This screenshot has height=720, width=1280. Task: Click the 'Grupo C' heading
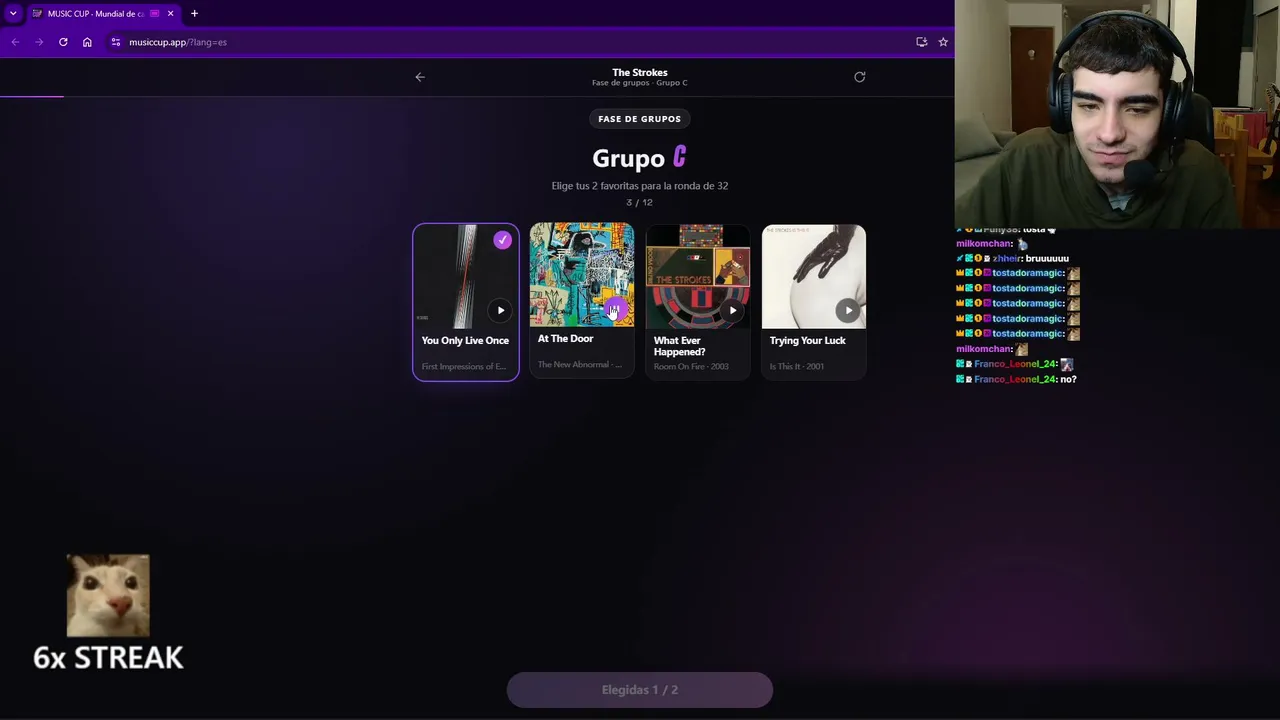click(640, 158)
